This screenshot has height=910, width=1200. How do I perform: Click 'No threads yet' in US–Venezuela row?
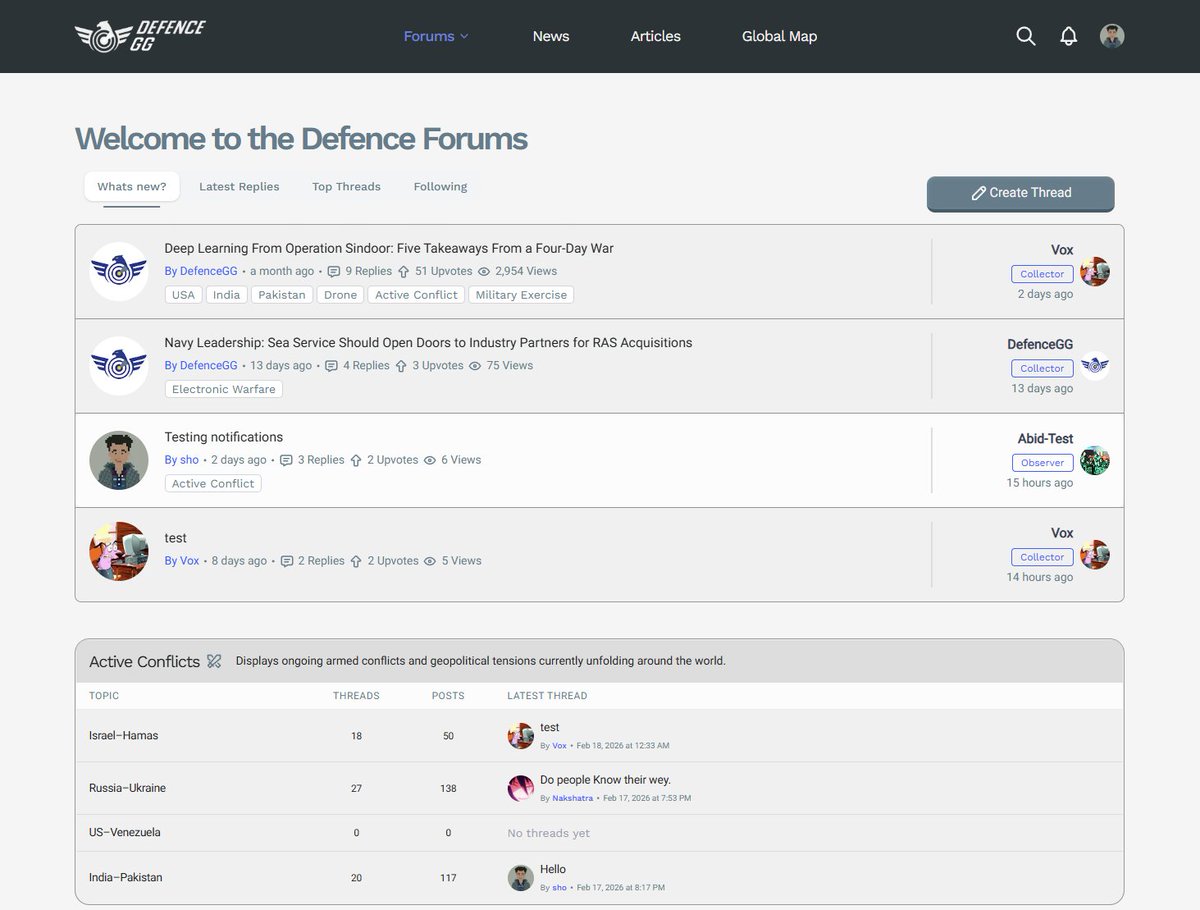(x=548, y=833)
